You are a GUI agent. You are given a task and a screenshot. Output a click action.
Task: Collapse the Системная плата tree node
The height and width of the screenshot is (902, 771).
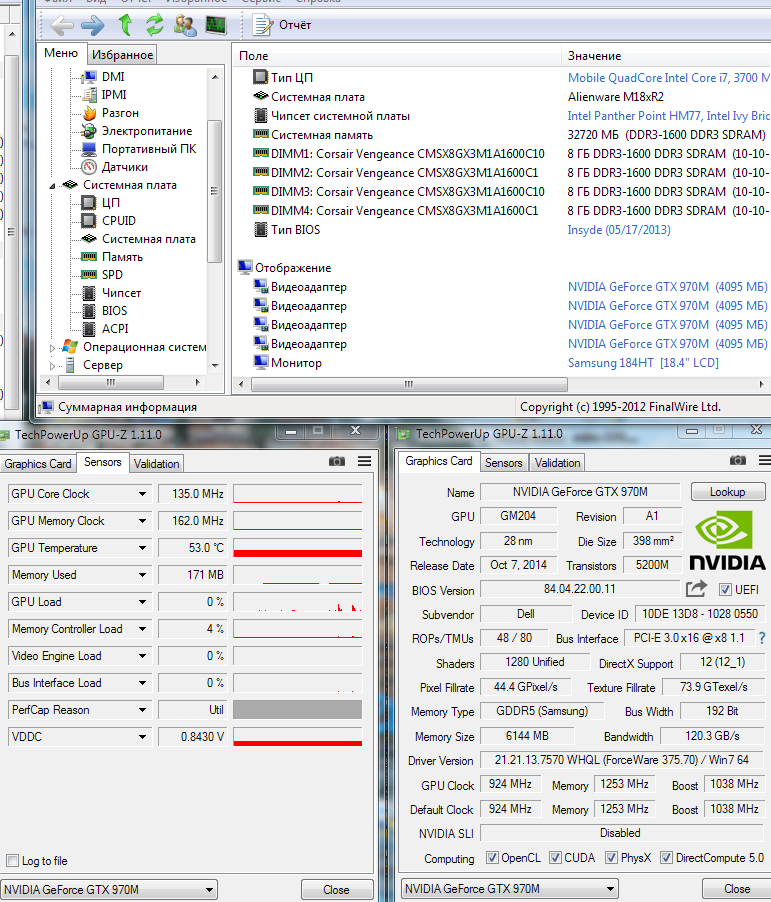click(52, 185)
